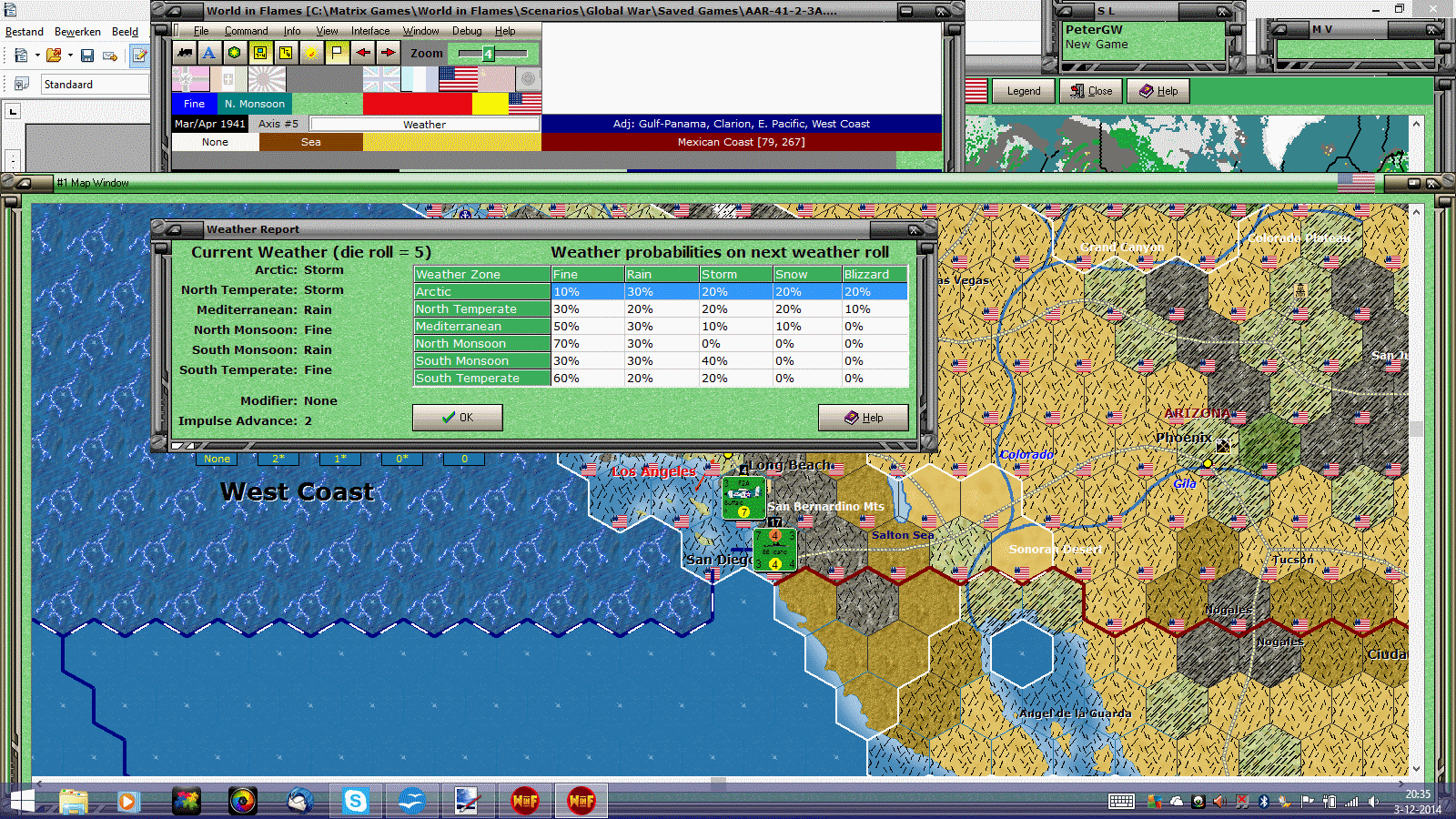Click the Close button in the overview panel
Screen dimensions: 1456x819
point(1091,91)
